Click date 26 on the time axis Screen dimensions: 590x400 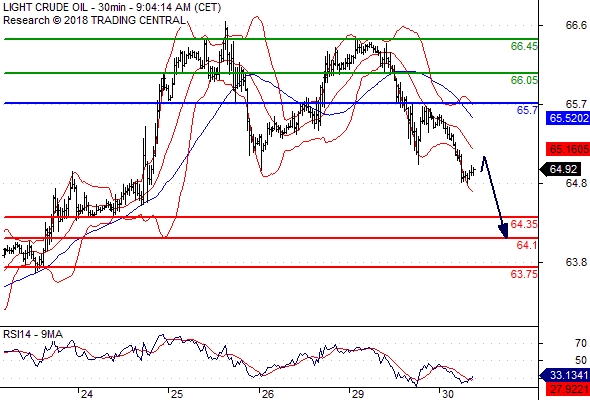tap(267, 394)
